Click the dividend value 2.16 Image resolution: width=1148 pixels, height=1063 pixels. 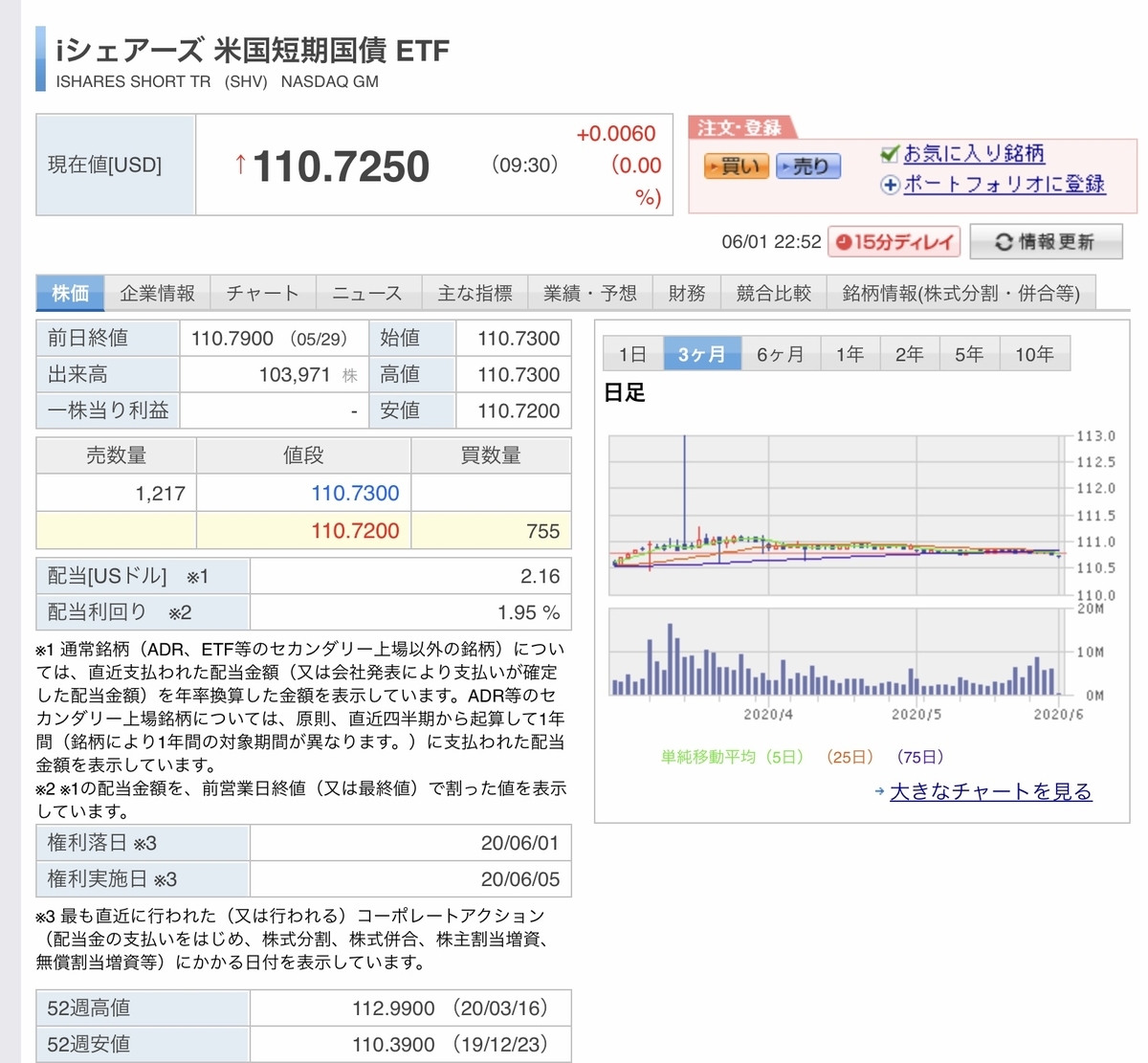(540, 576)
